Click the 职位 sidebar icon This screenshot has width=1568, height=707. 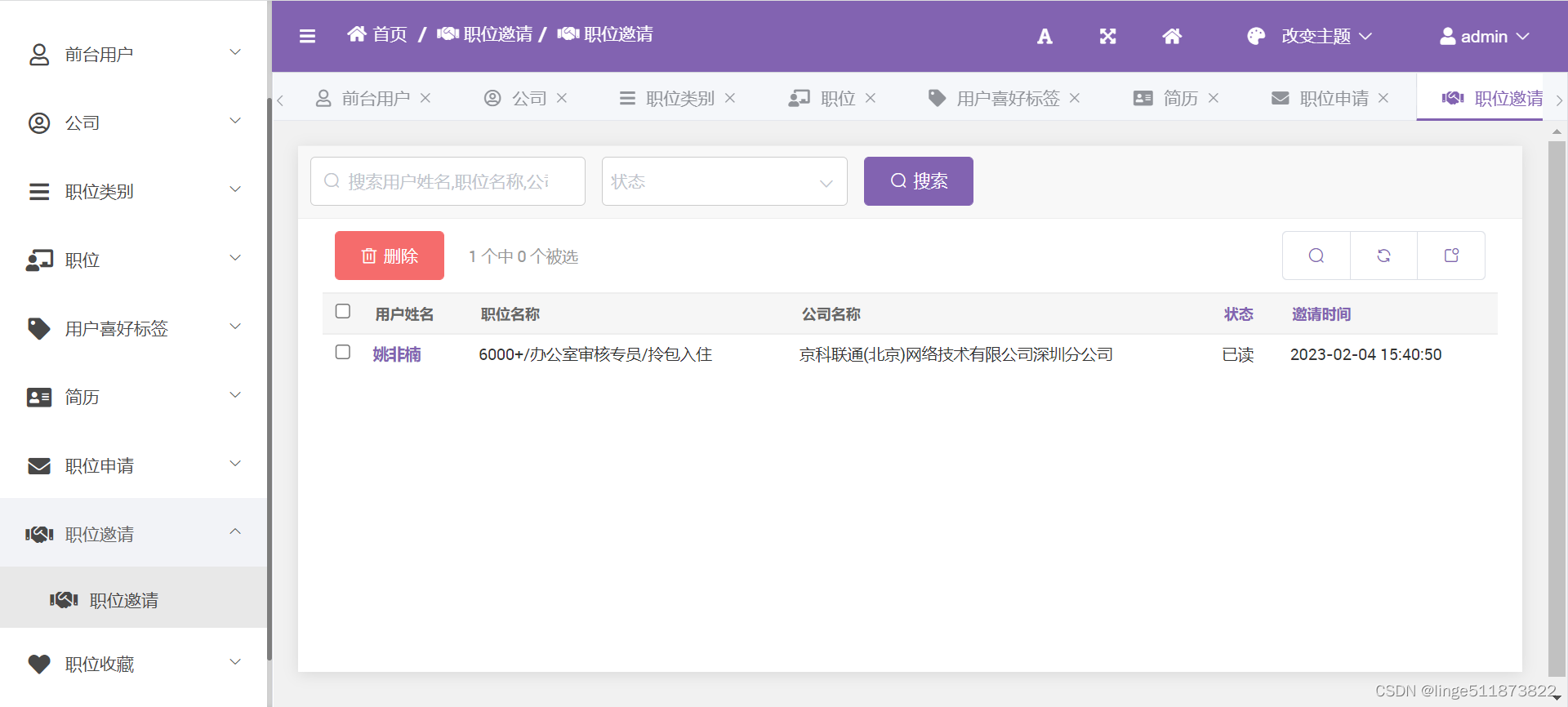point(39,260)
